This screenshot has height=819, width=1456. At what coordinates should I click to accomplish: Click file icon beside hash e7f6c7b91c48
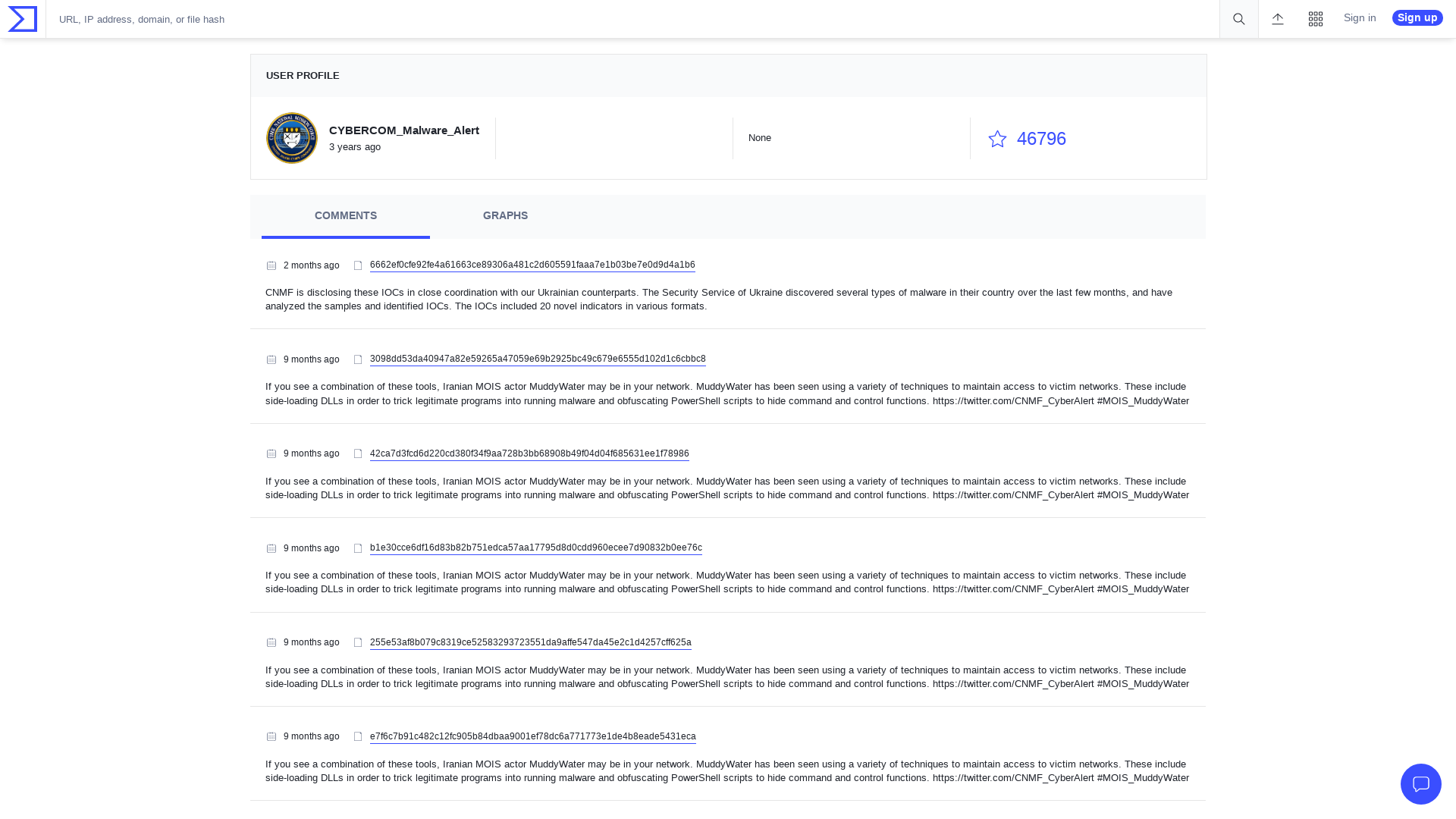click(x=358, y=736)
